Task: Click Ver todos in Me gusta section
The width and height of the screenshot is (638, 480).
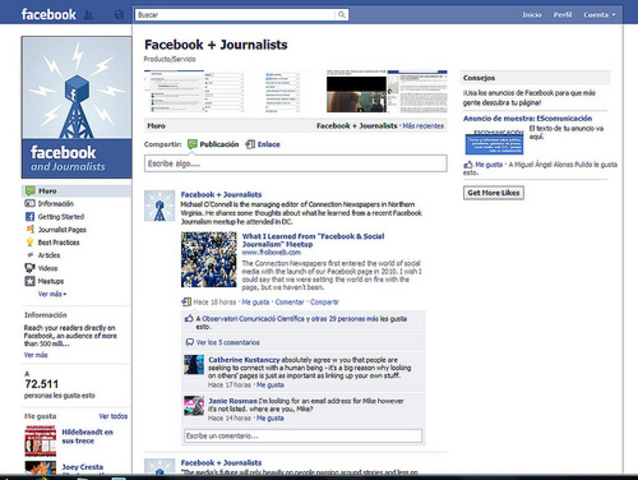Action: click(x=113, y=416)
